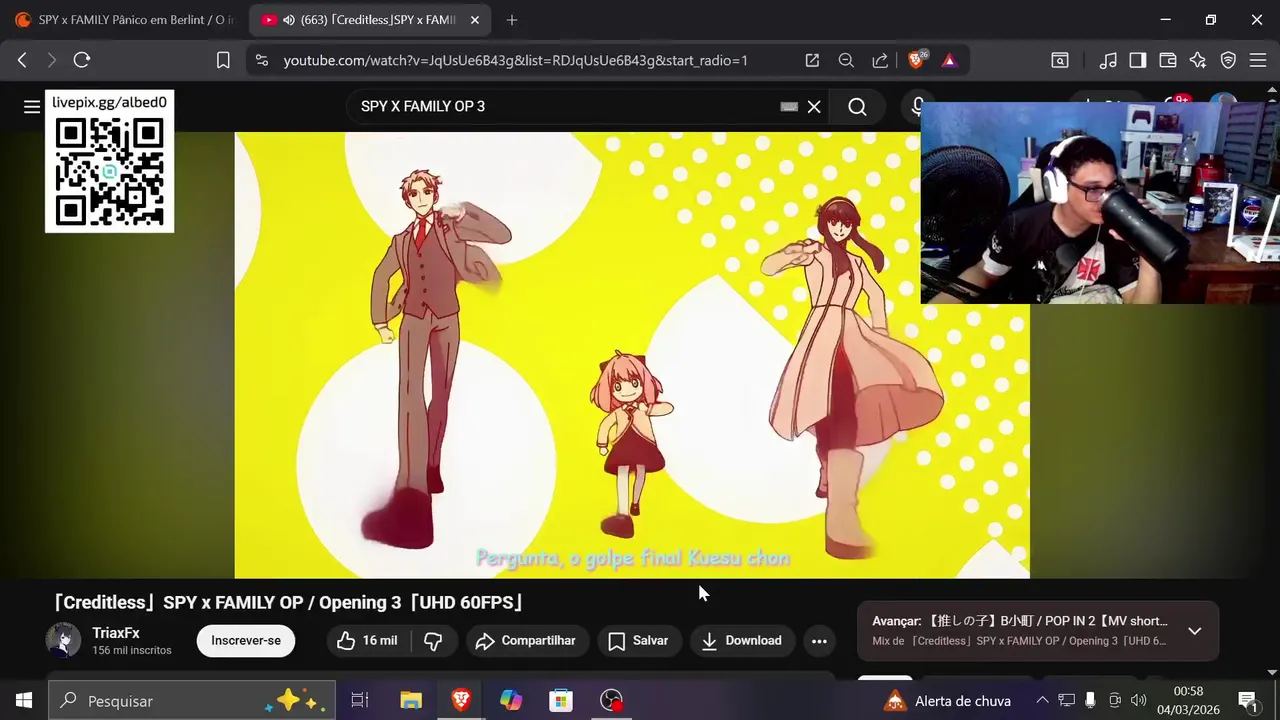1280x720 pixels.
Task: Share this page from the address bar
Action: tap(880, 60)
